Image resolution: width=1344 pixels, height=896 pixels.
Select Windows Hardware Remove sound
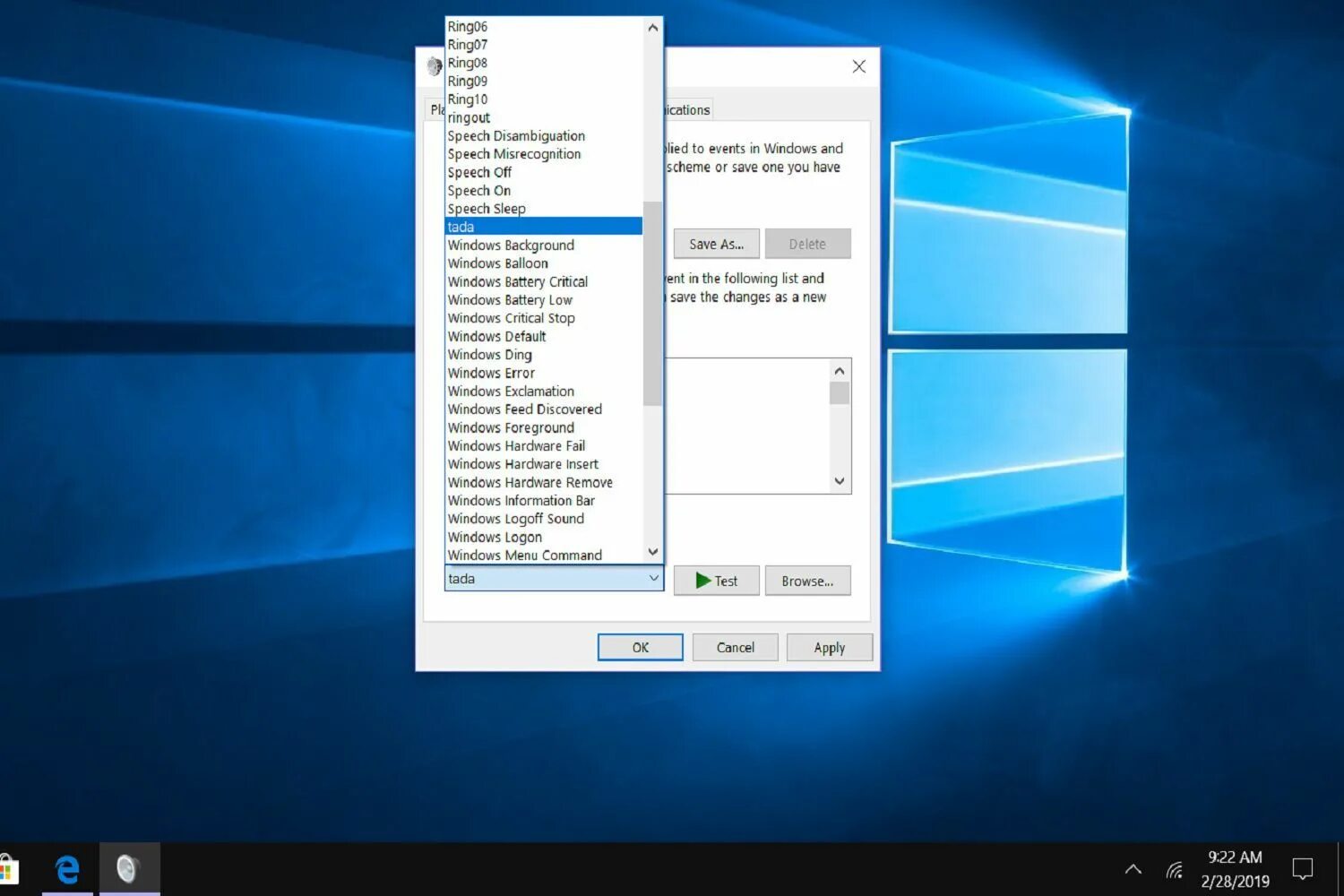544,482
